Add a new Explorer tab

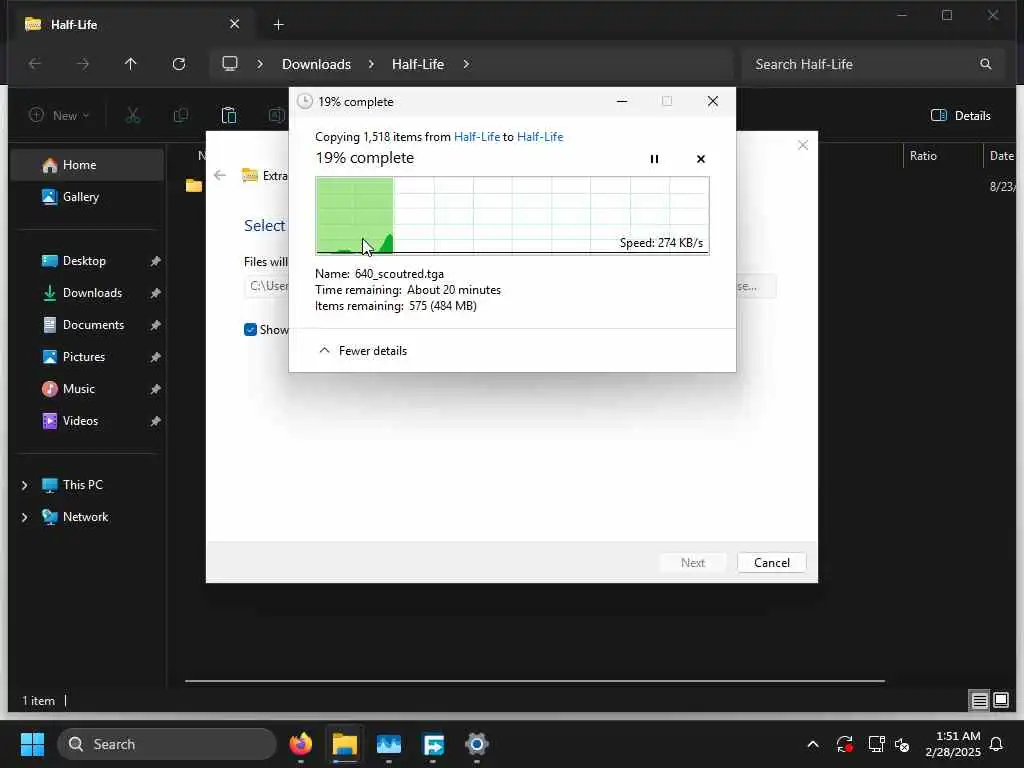[x=278, y=25]
